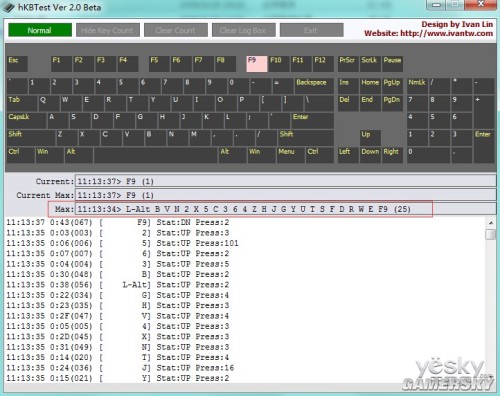Viewport: 500px width, 396px height.
Task: Click the Menu key tile
Action: point(290,155)
